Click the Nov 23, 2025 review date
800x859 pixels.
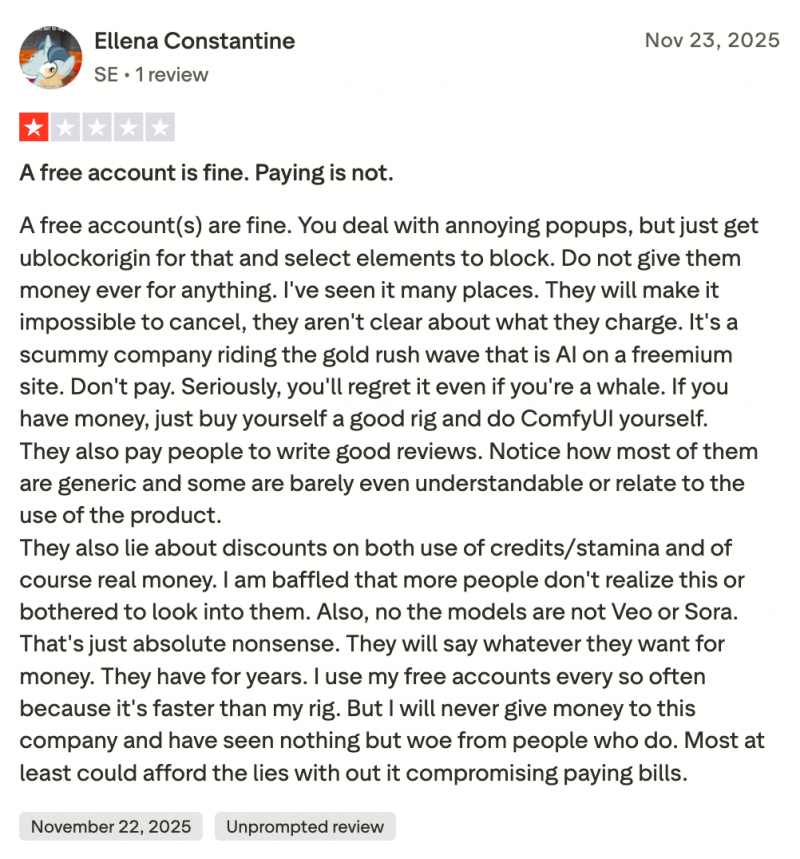tap(711, 40)
